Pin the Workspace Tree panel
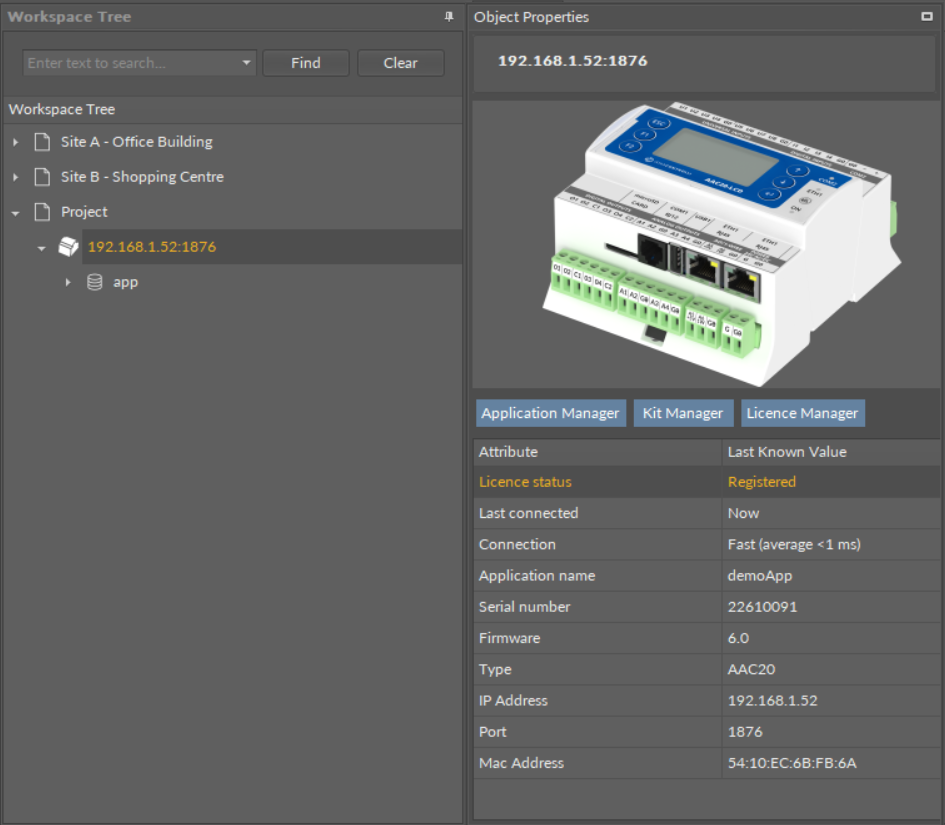 pos(449,17)
